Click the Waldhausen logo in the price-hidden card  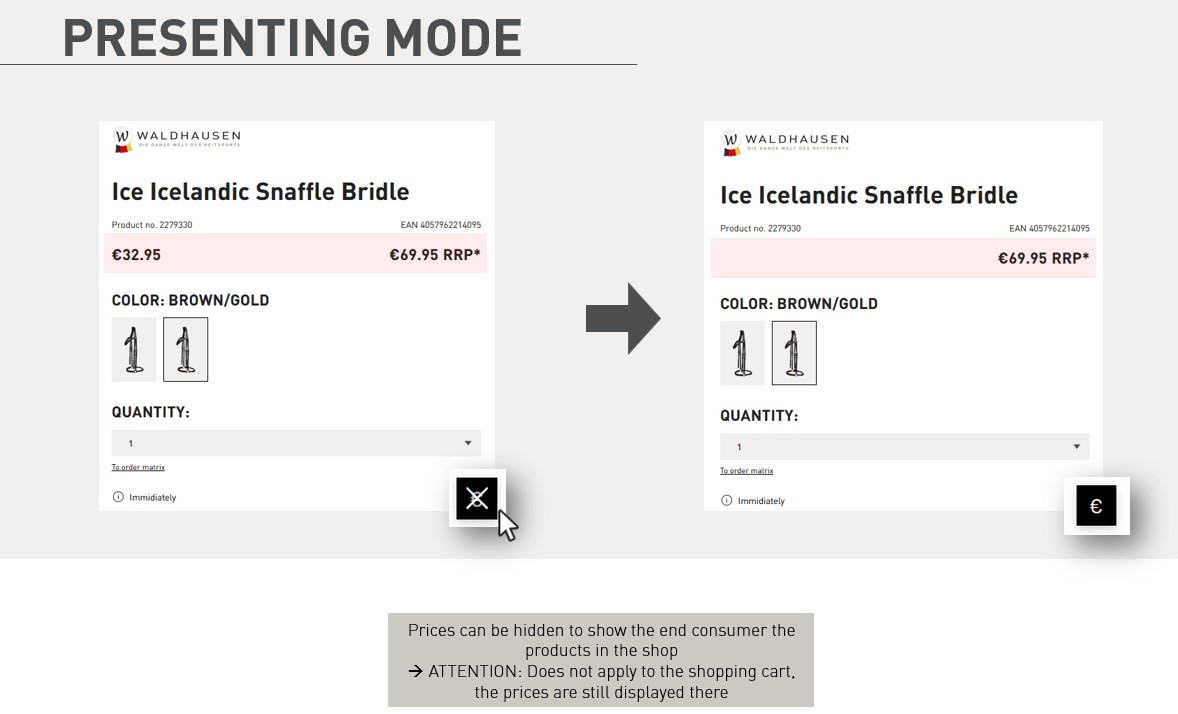click(x=785, y=144)
